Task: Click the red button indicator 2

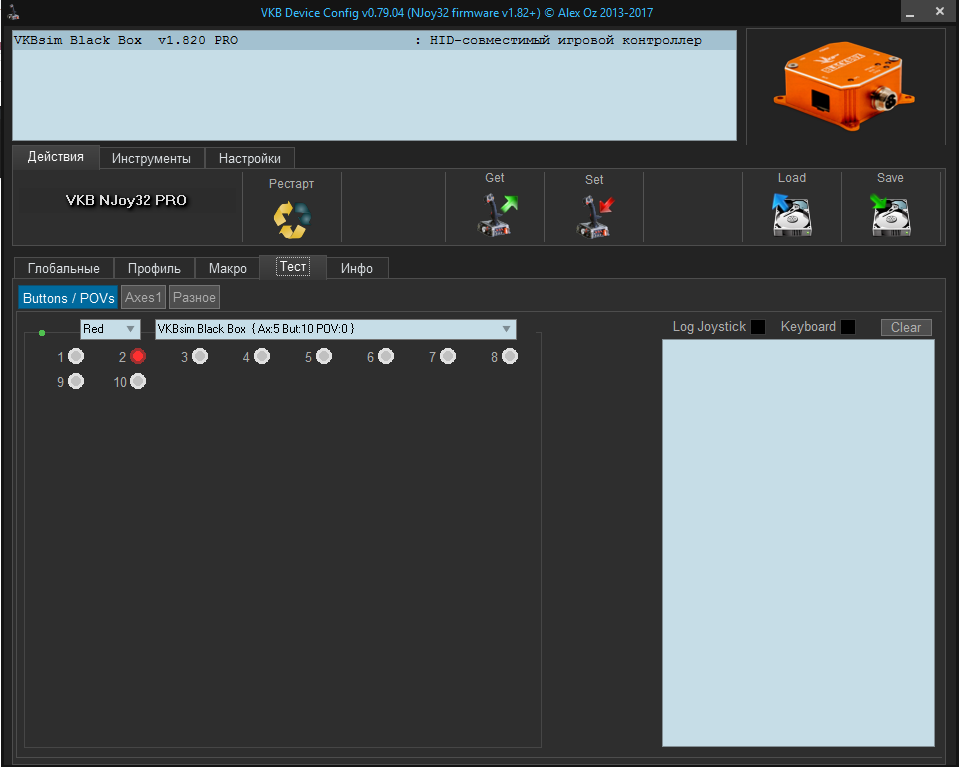Action: [138, 356]
